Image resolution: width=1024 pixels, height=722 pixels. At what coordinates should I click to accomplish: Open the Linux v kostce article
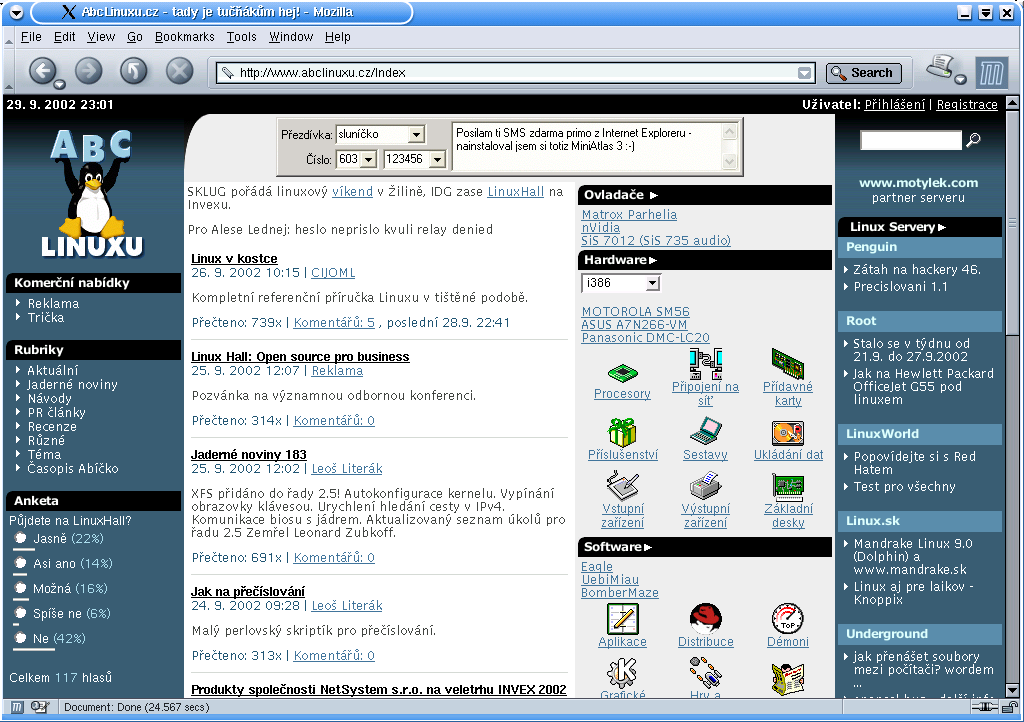(234, 259)
